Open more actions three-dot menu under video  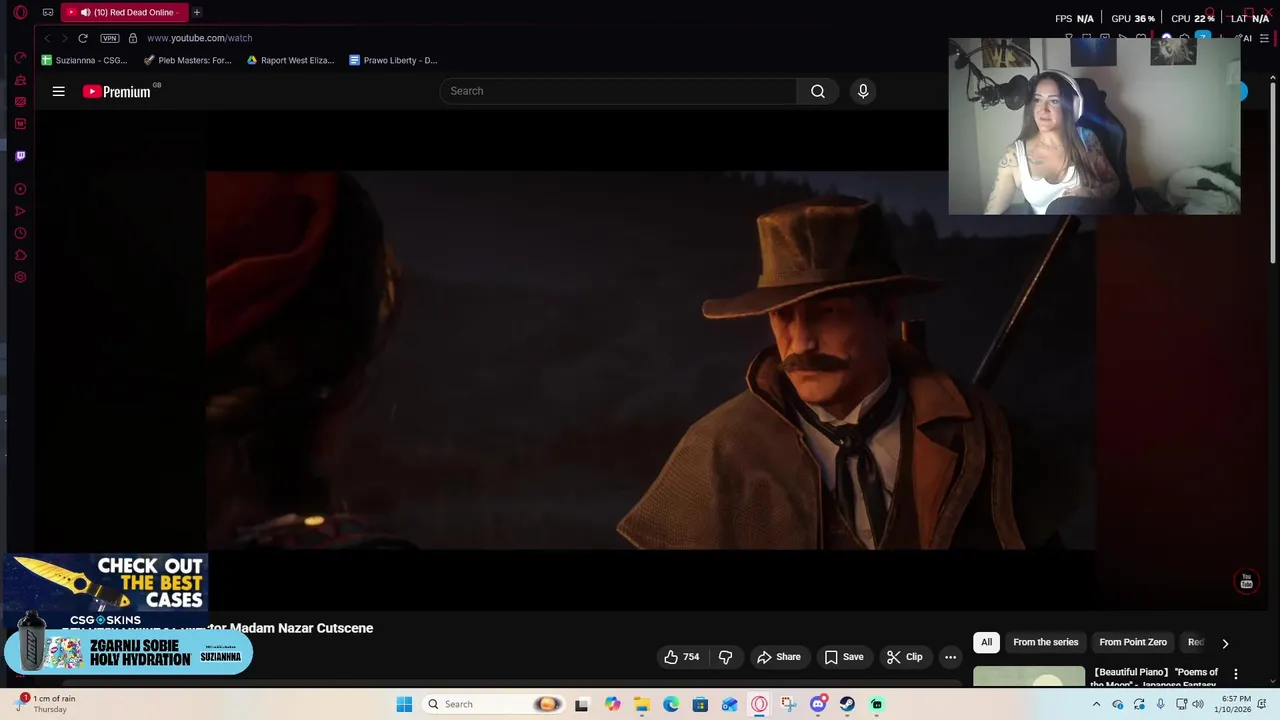click(x=950, y=657)
